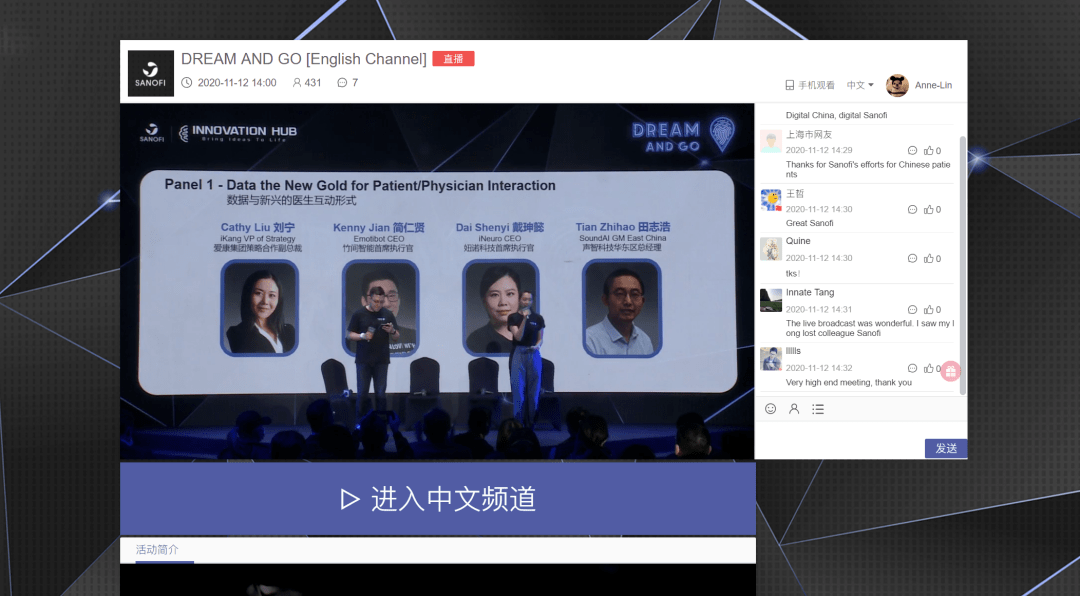1080x596 pixels.
Task: Click the user icon in chat toolbar
Action: [x=794, y=409]
